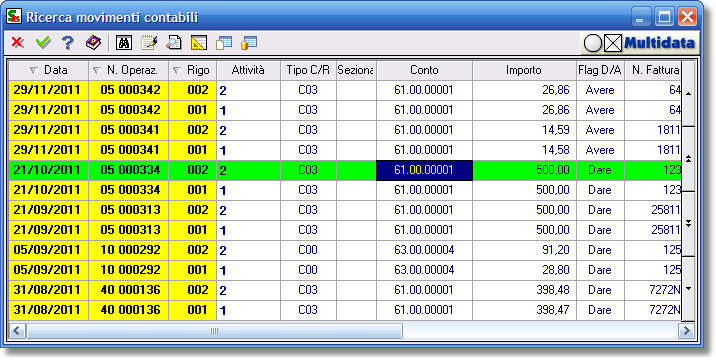716x360 pixels.
Task: Select C03 in operation 05 000313 rigo 002
Action: [x=308, y=210]
